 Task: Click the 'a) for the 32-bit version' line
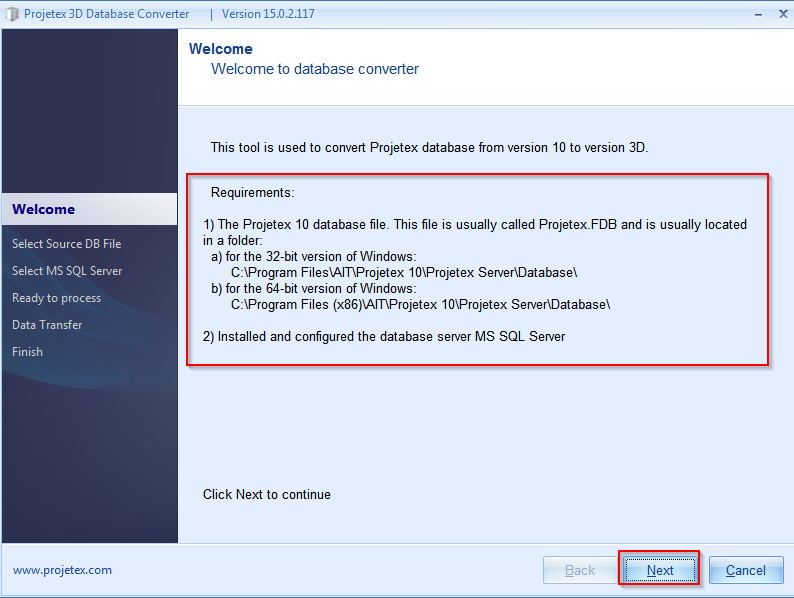point(313,257)
